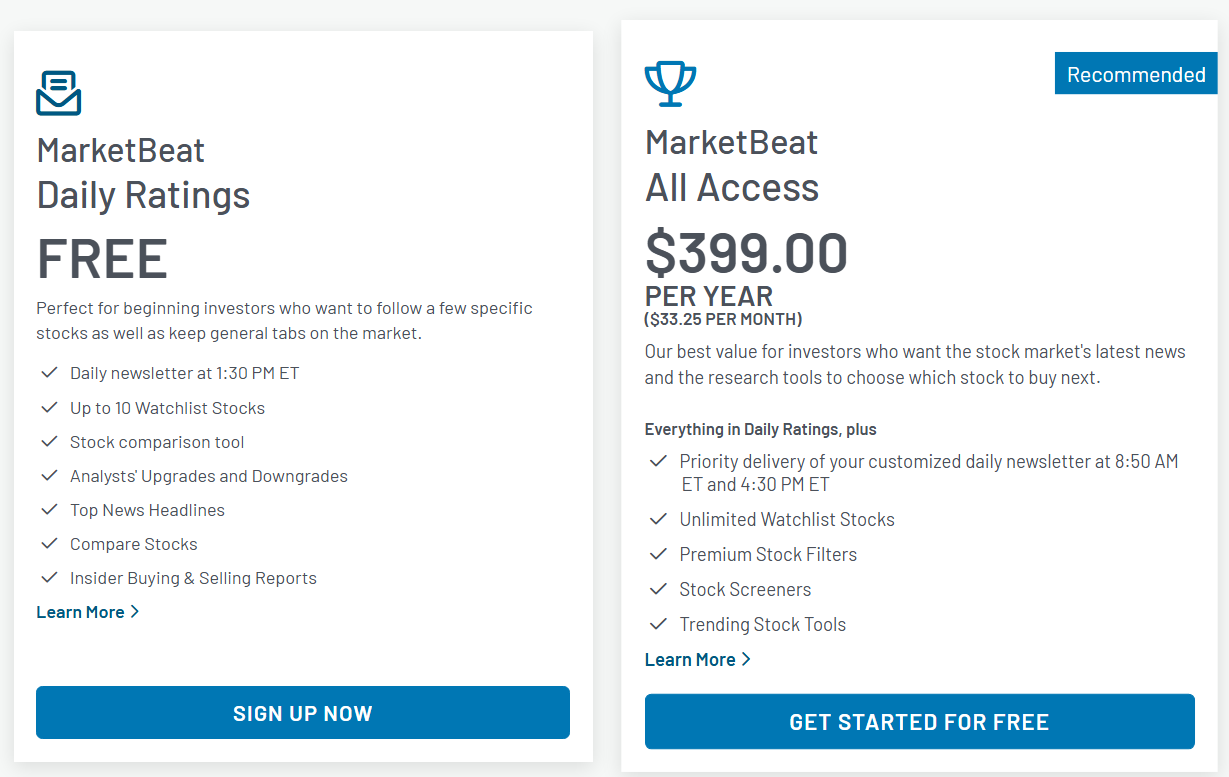Viewport: 1229px width, 777px height.
Task: Click the trophy icon for All Access
Action: (670, 84)
